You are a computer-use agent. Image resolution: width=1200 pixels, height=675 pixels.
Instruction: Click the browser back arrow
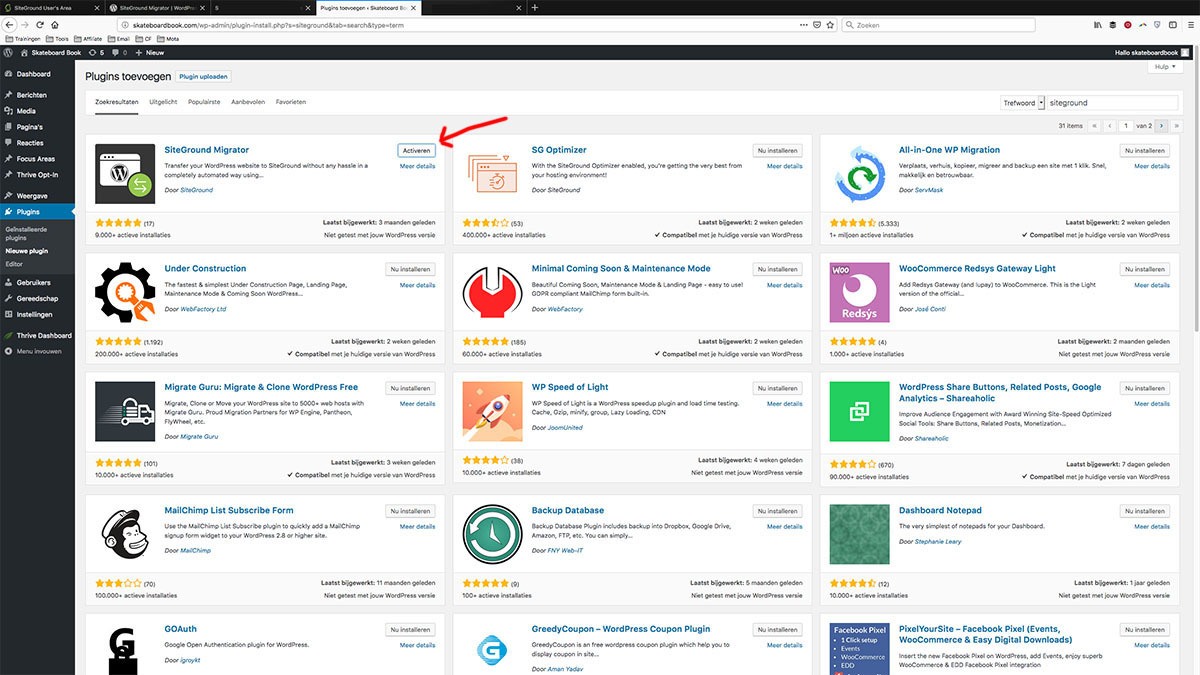[x=10, y=24]
